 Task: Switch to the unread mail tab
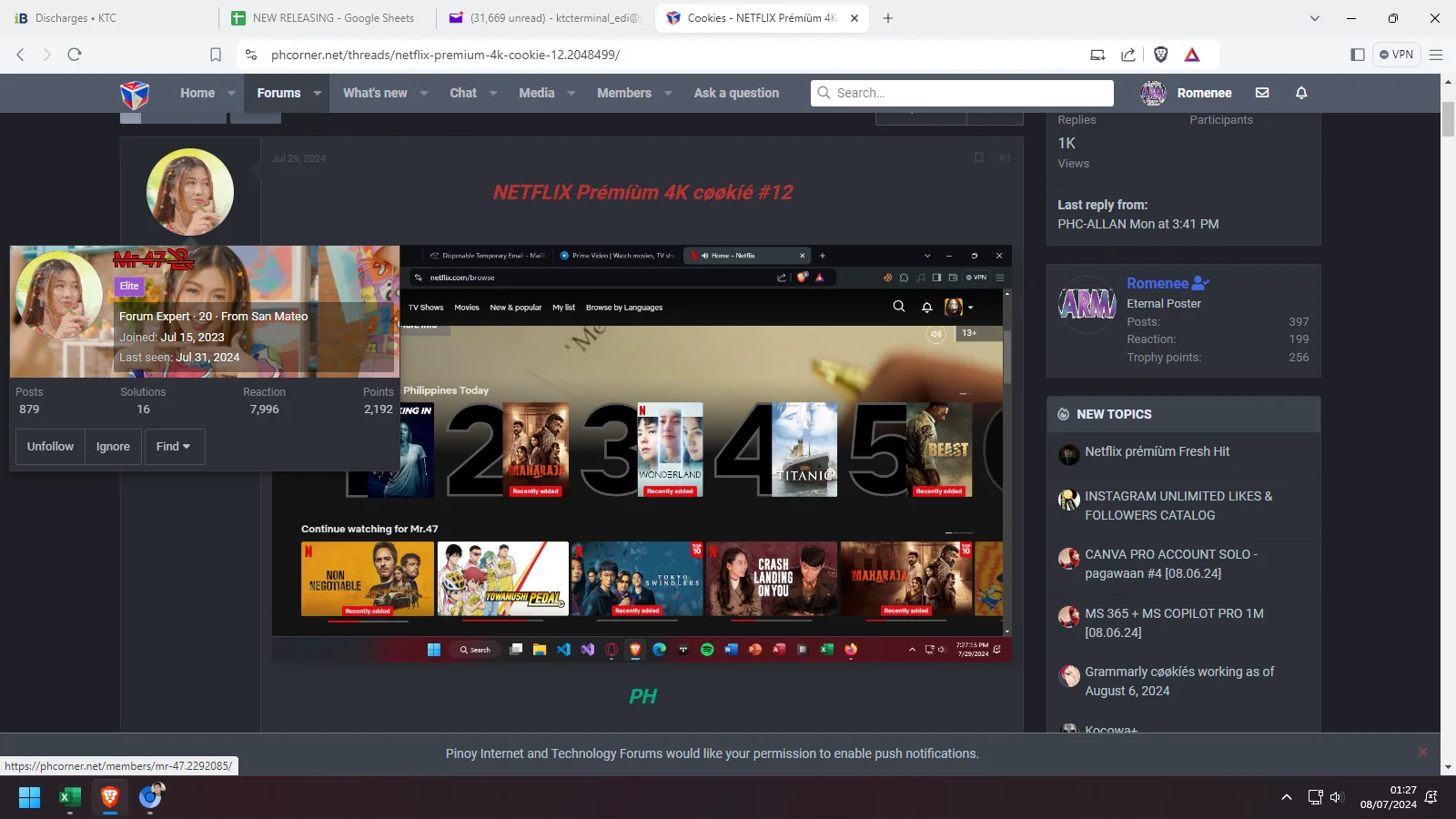pyautogui.click(x=546, y=18)
